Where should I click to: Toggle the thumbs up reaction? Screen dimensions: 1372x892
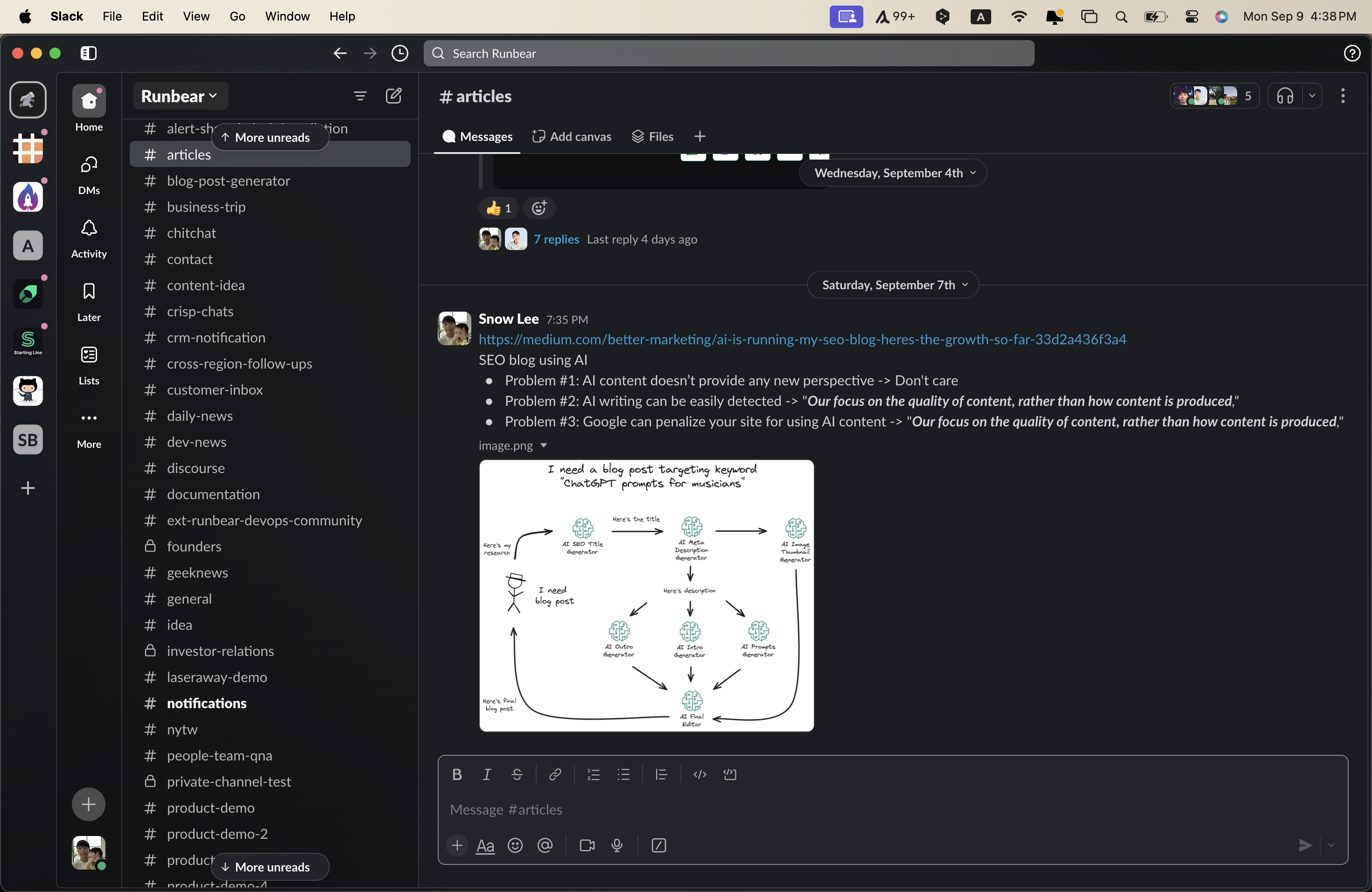click(498, 208)
